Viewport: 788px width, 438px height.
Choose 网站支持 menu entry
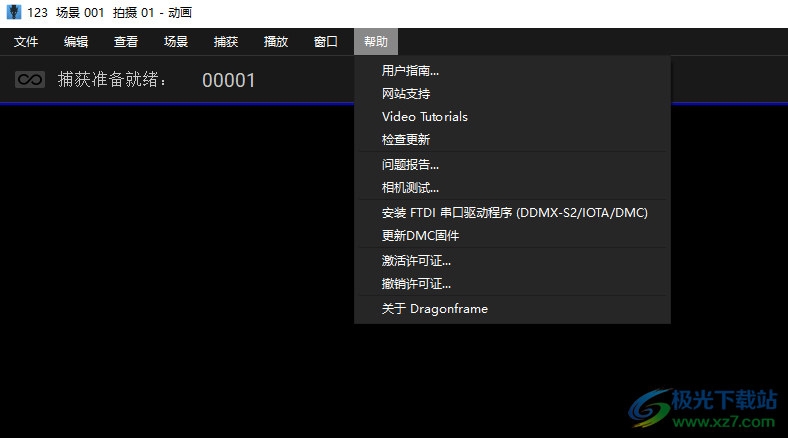(x=513, y=94)
